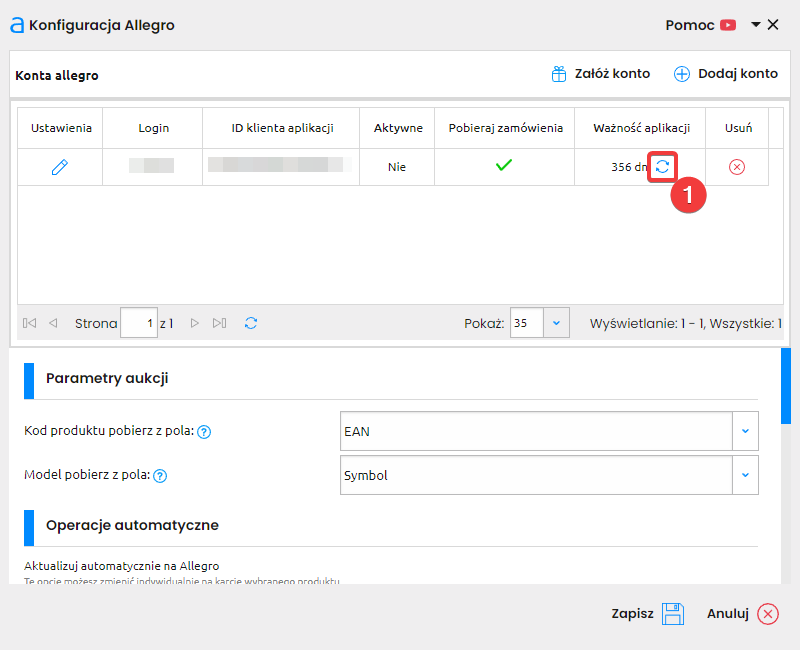The height and width of the screenshot is (650, 800).
Task: Click the Aktywne column header
Action: coord(398,128)
